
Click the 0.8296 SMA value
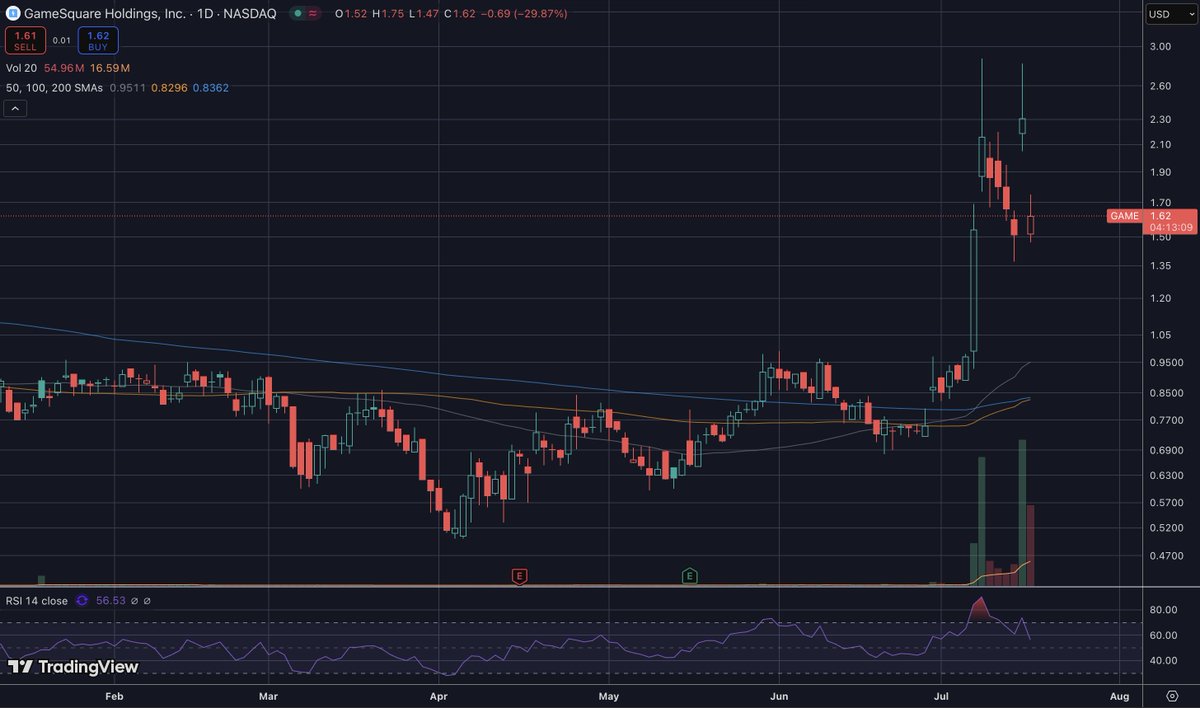click(x=167, y=88)
